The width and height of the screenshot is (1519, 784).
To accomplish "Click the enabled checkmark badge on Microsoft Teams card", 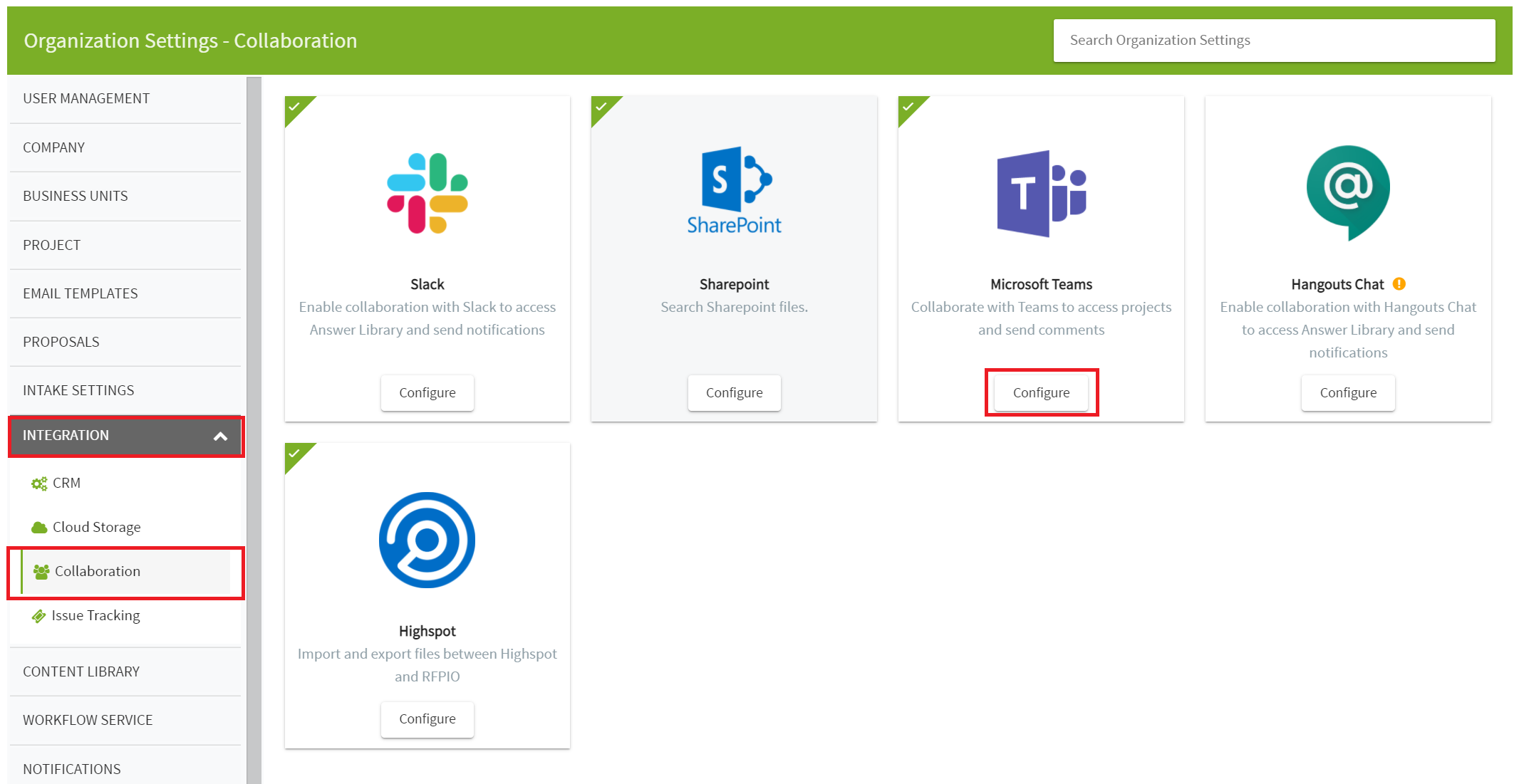I will pyautogui.click(x=908, y=107).
